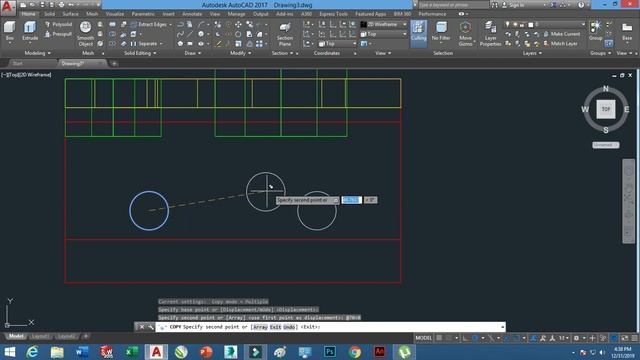640x360 pixels.
Task: Choose the Polysolid tool
Action: (x=58, y=24)
